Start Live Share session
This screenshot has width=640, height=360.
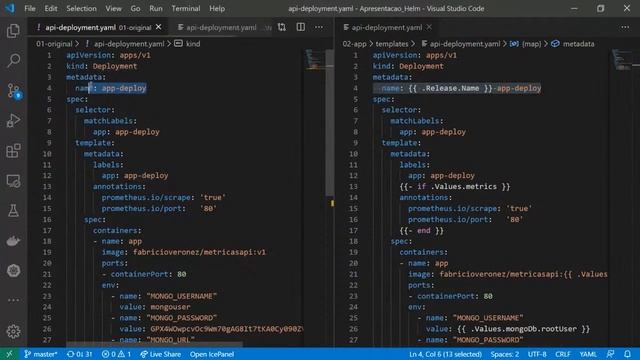click(x=160, y=354)
